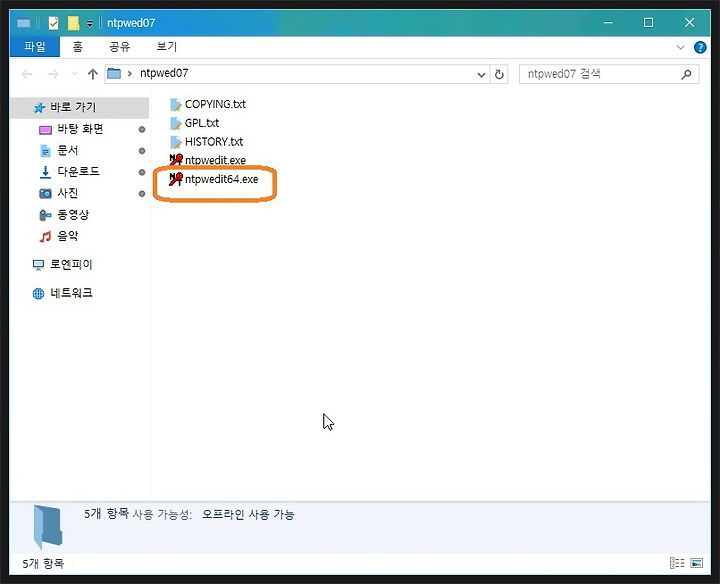Image resolution: width=720 pixels, height=584 pixels.
Task: Click ntpwed07 in the address bar
Action: click(164, 73)
